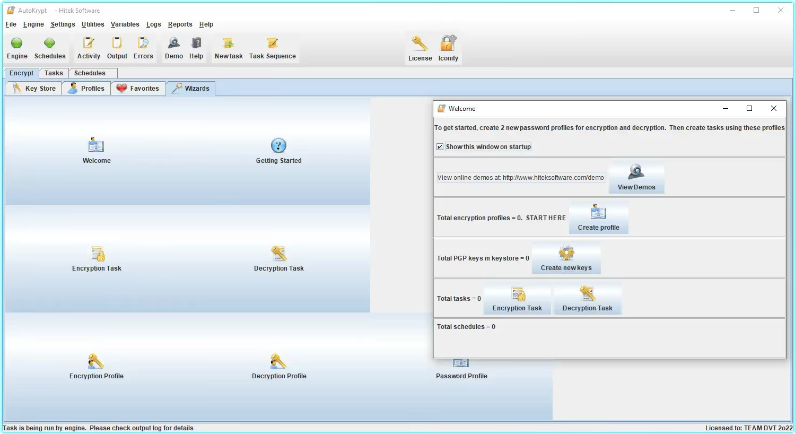Select the Key Store tab
795x434 pixels.
click(x=33, y=88)
